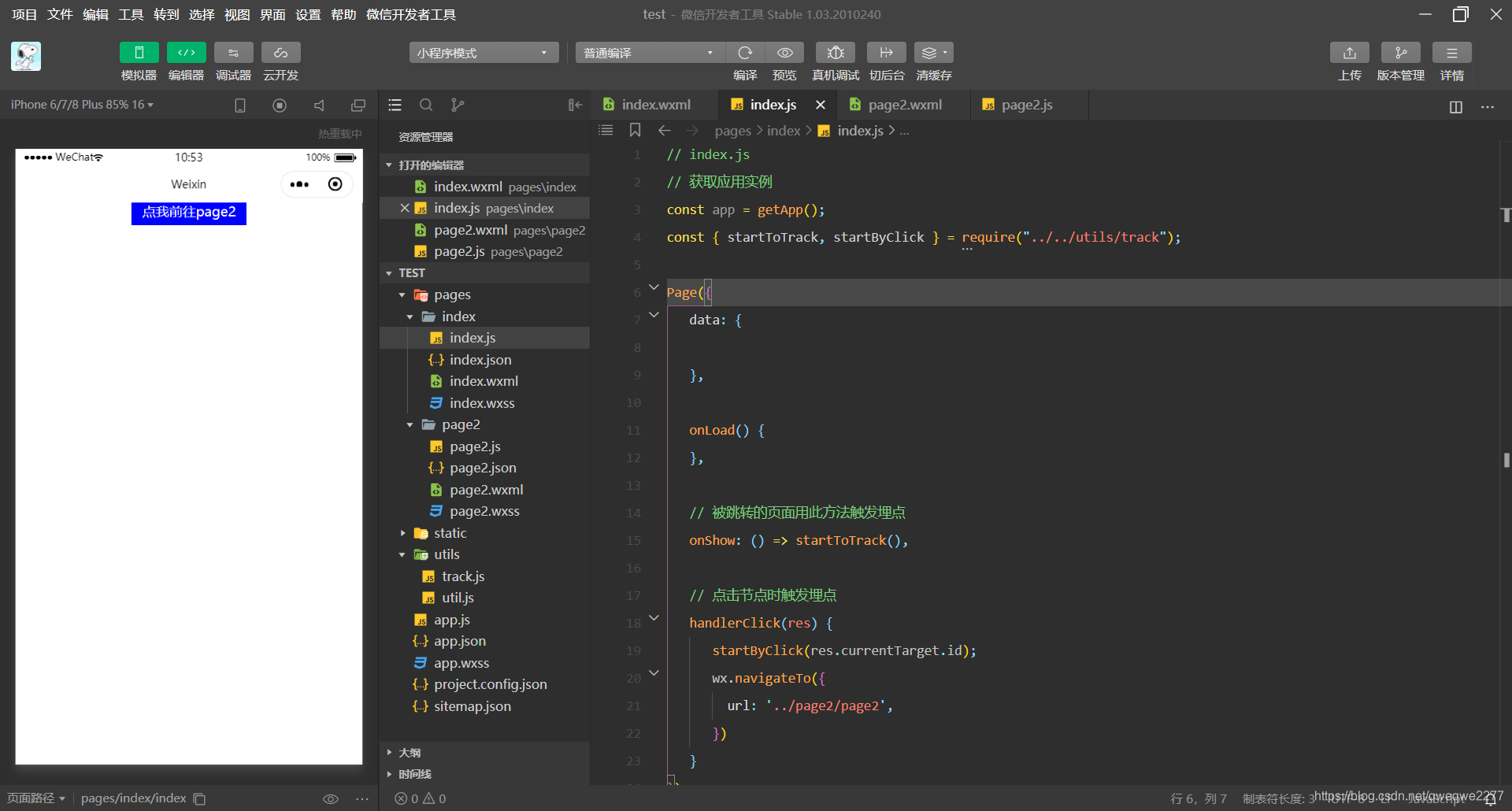Open the 微信开发者工具 menu
The image size is (1512, 811).
point(411,14)
